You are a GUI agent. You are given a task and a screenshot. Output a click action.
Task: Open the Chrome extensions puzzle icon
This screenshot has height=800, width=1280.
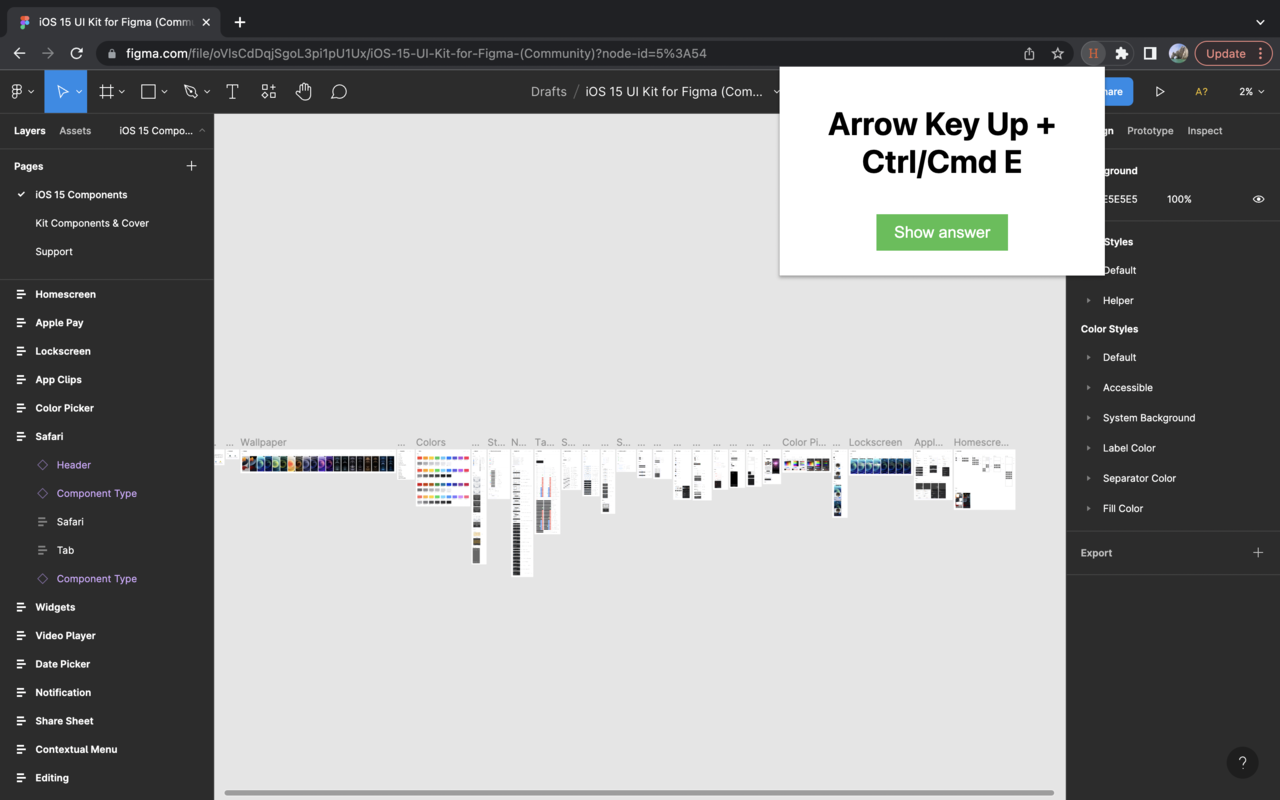[x=1122, y=53]
